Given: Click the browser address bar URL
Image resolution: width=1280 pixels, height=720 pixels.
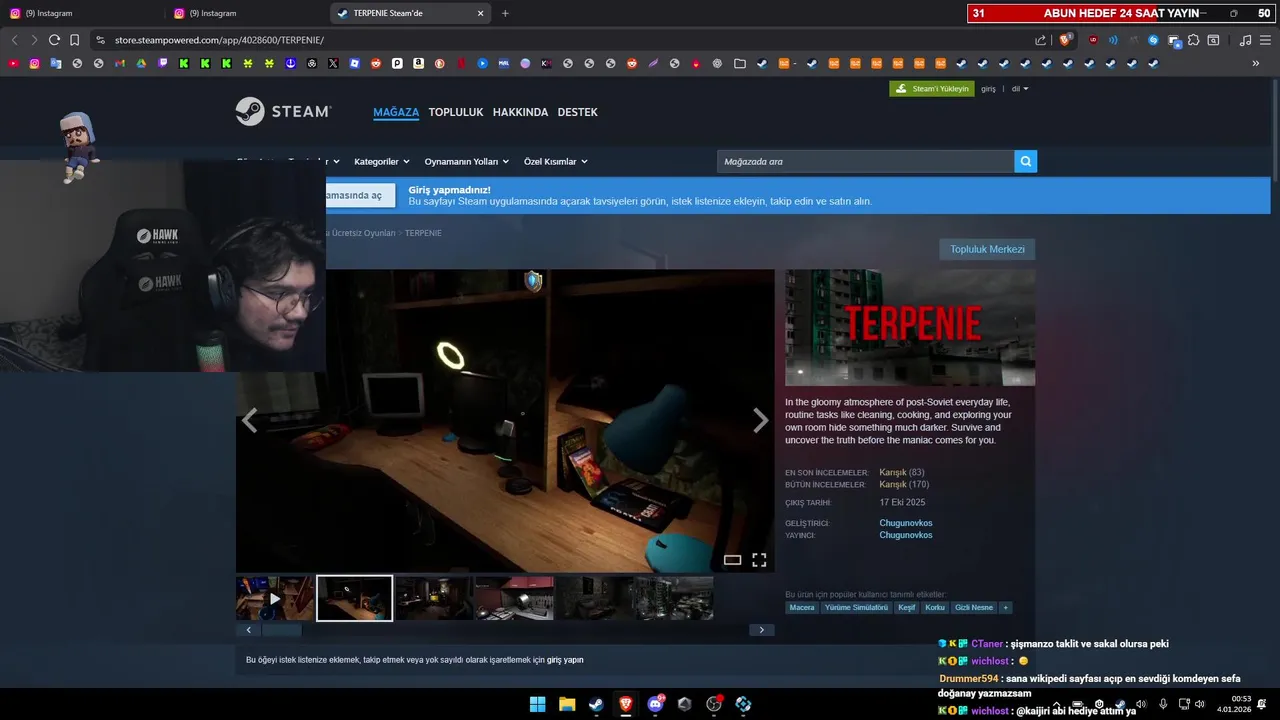Looking at the screenshot, I should (219, 40).
